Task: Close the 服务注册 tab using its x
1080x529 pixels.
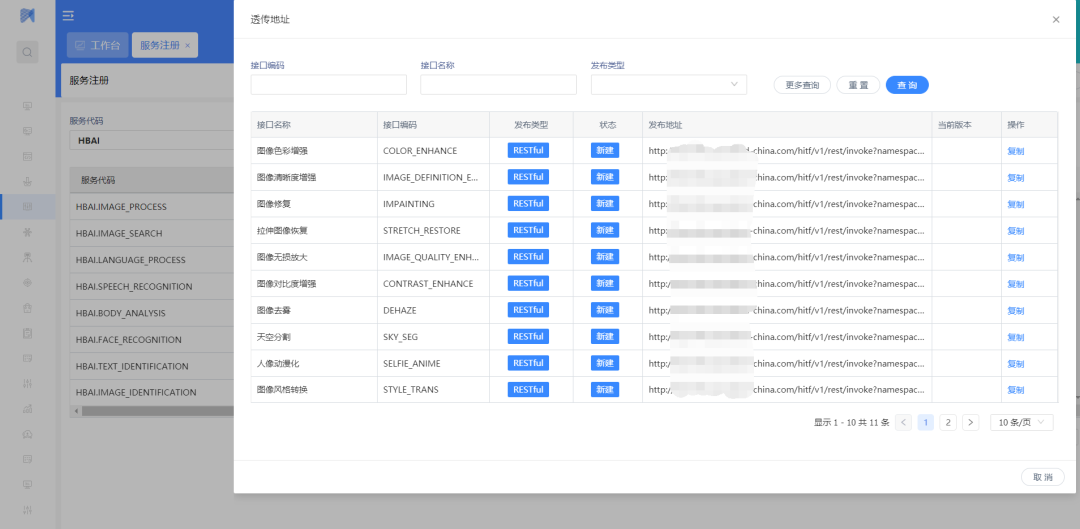Action: pos(188,45)
